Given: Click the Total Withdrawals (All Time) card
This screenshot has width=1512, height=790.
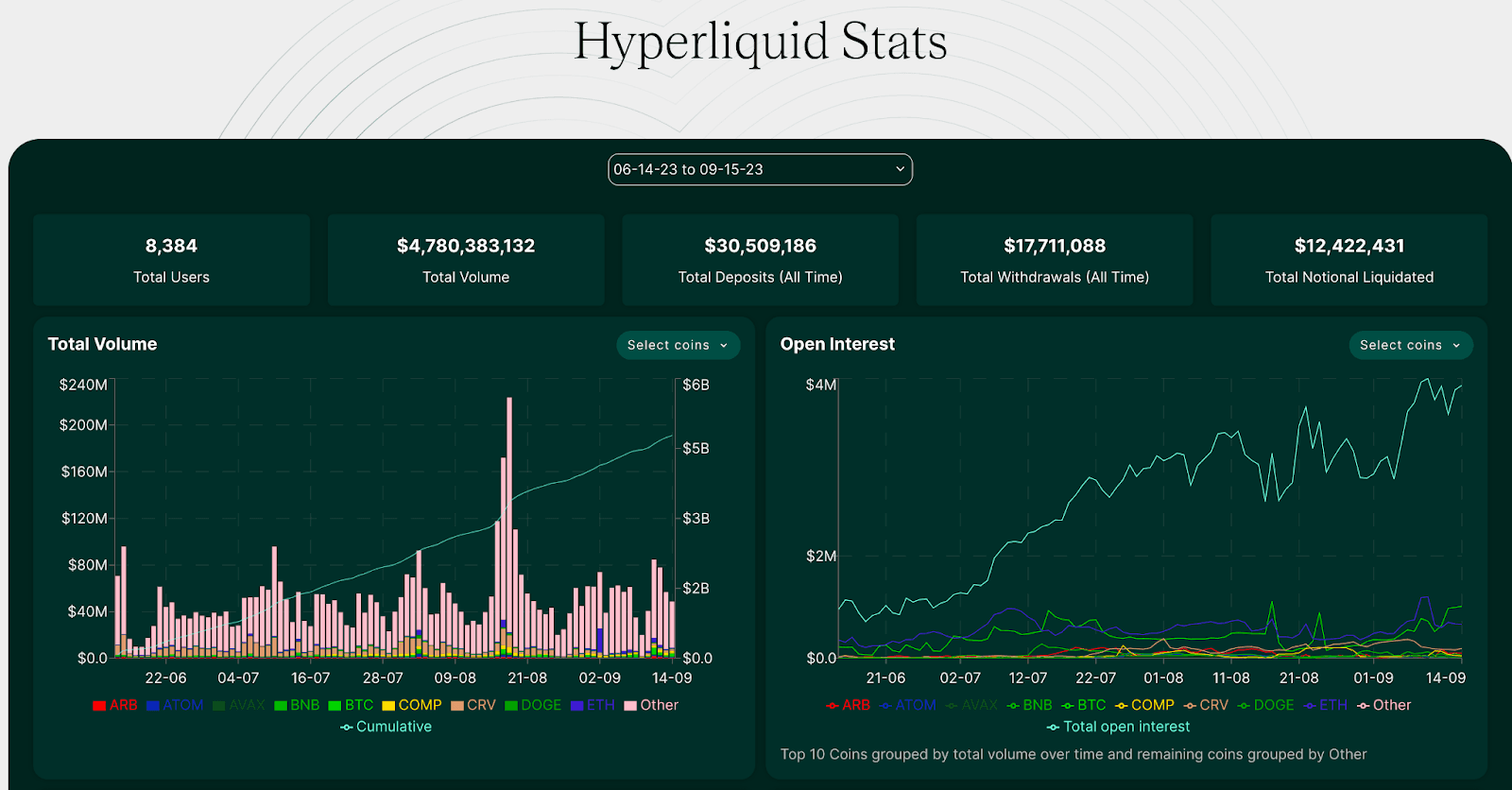Looking at the screenshot, I should tap(1055, 260).
